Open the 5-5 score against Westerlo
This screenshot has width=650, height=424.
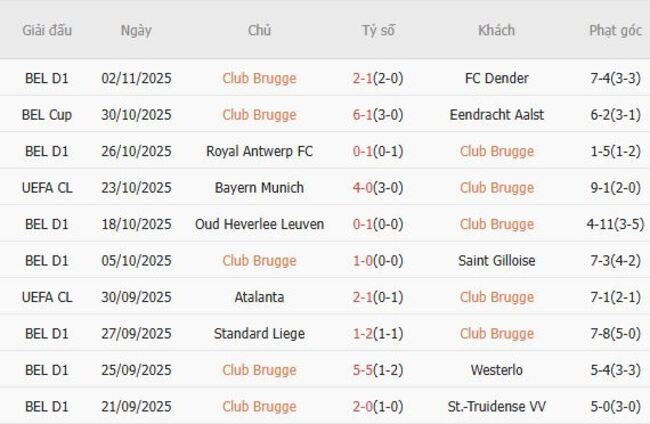tap(378, 370)
